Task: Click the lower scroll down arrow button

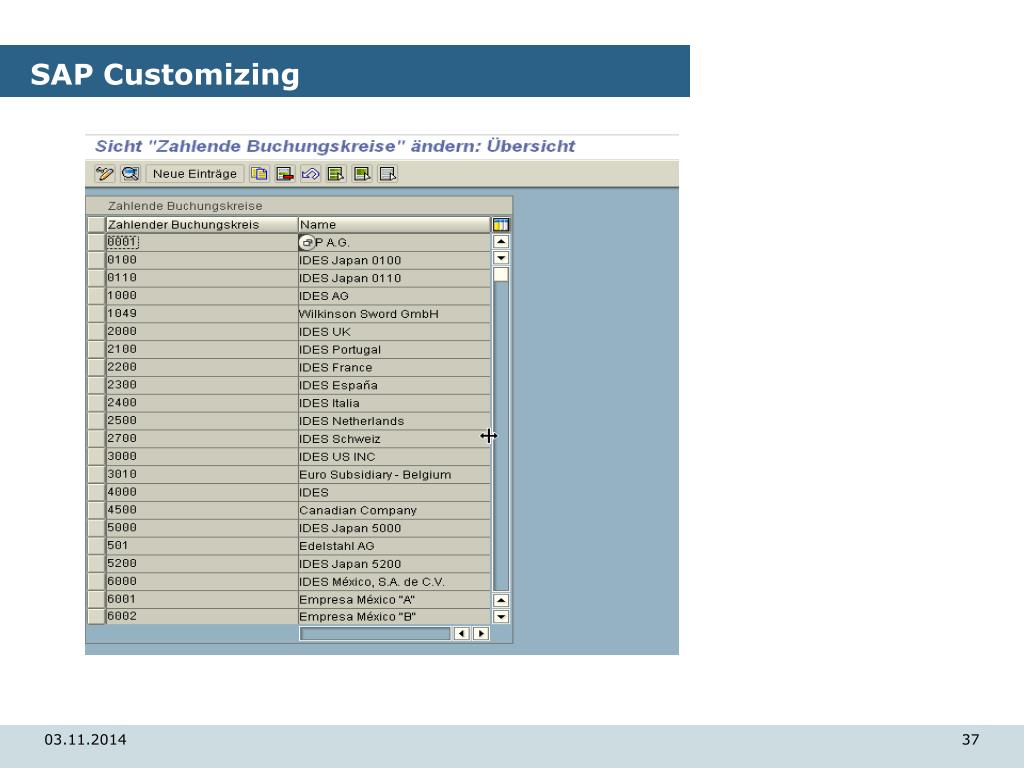Action: coord(501,616)
